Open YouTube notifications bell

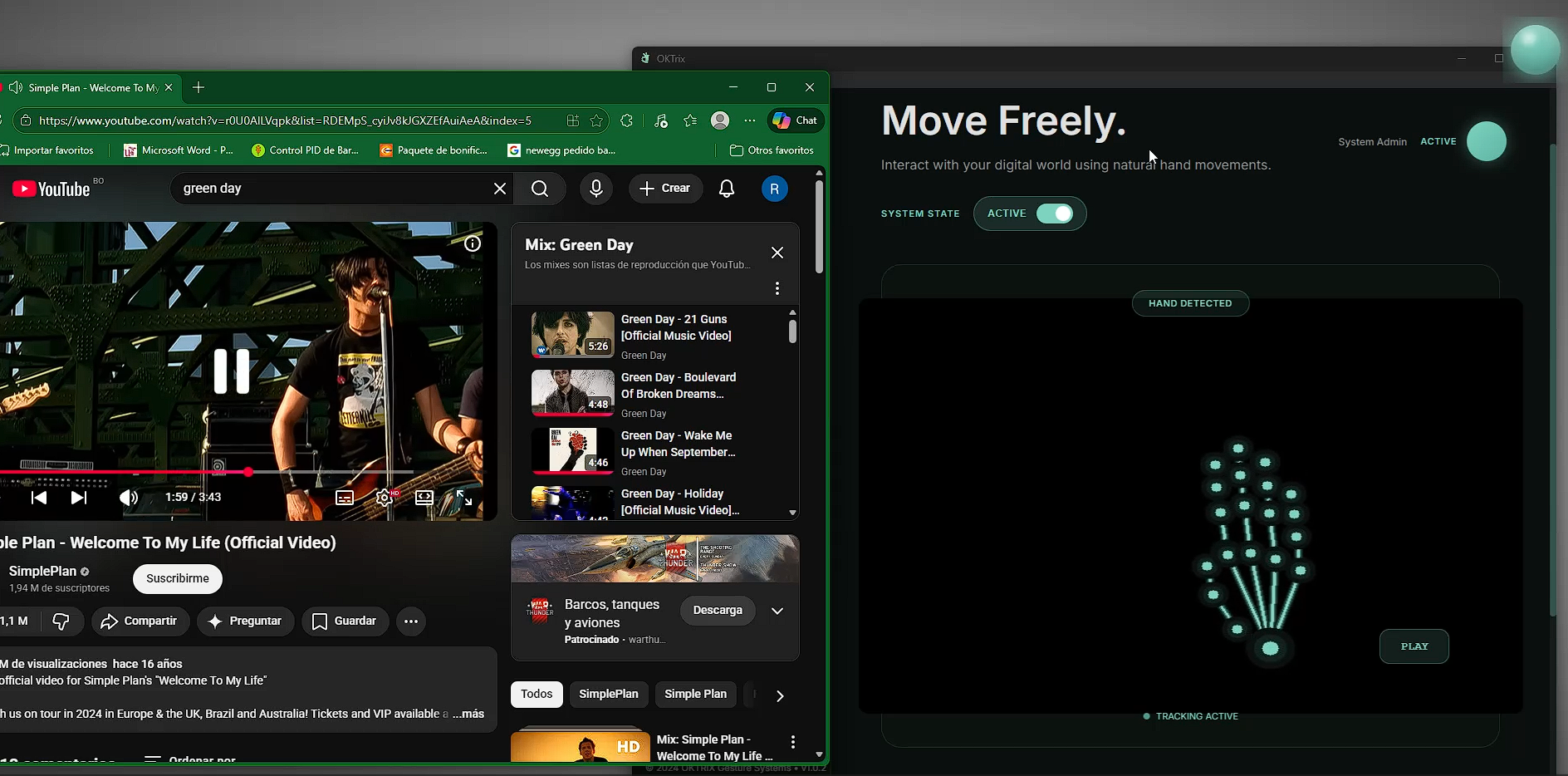tap(727, 189)
